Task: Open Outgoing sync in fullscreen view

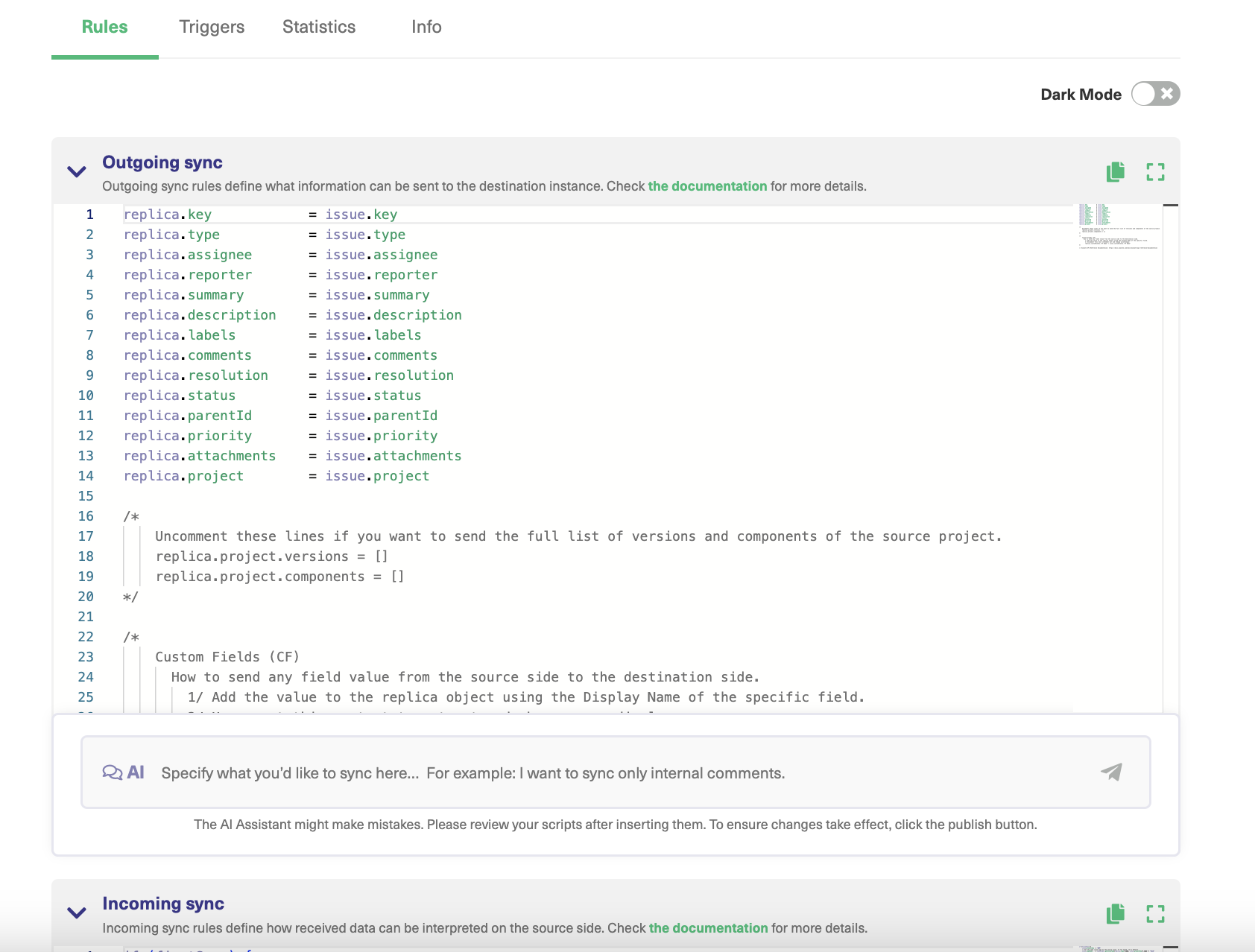Action: click(1156, 172)
